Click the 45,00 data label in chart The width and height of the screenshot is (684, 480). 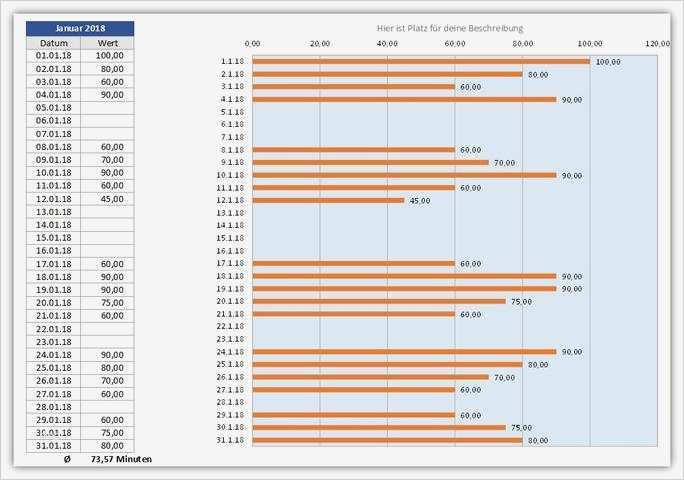[x=420, y=201]
